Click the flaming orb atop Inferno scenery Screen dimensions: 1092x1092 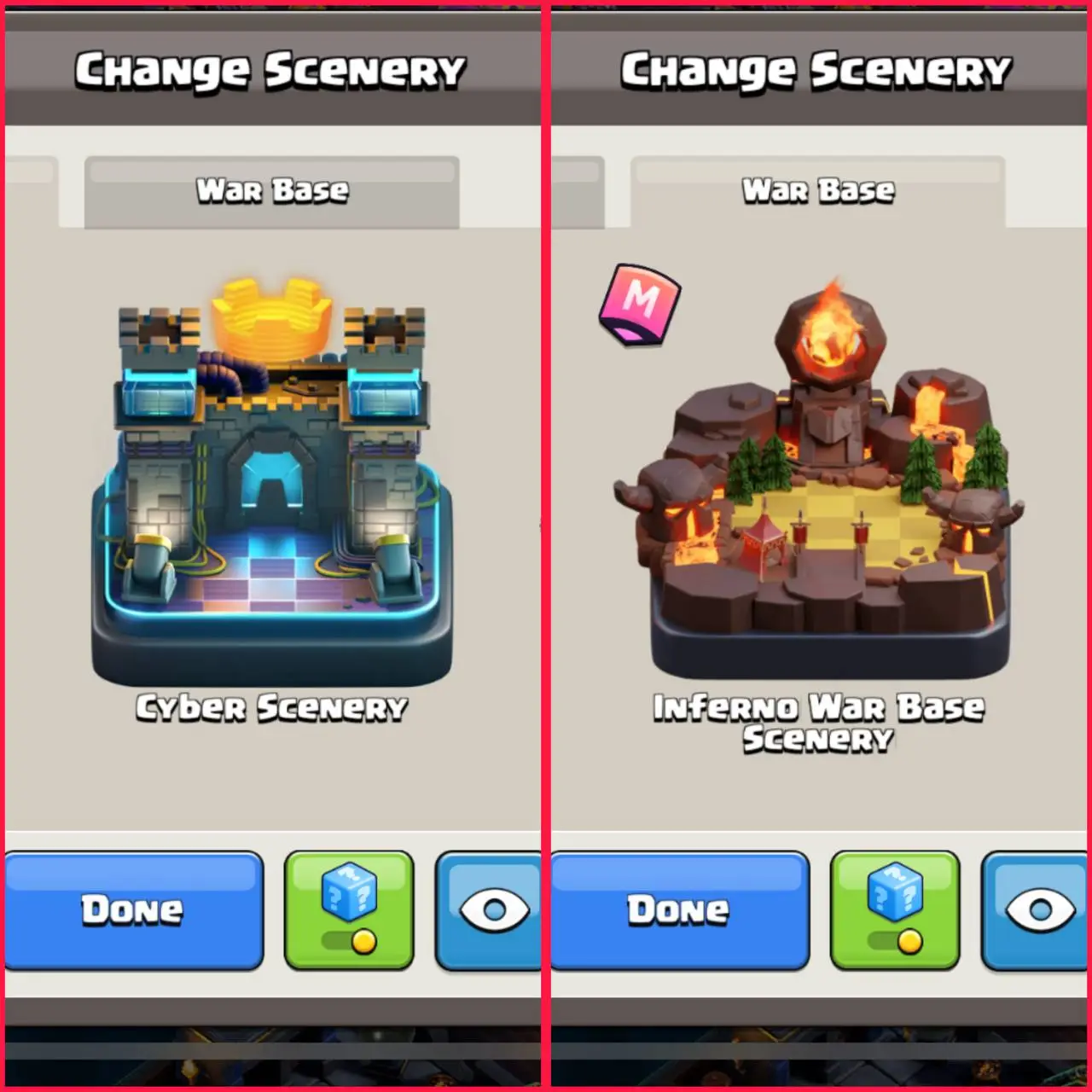pos(829,334)
